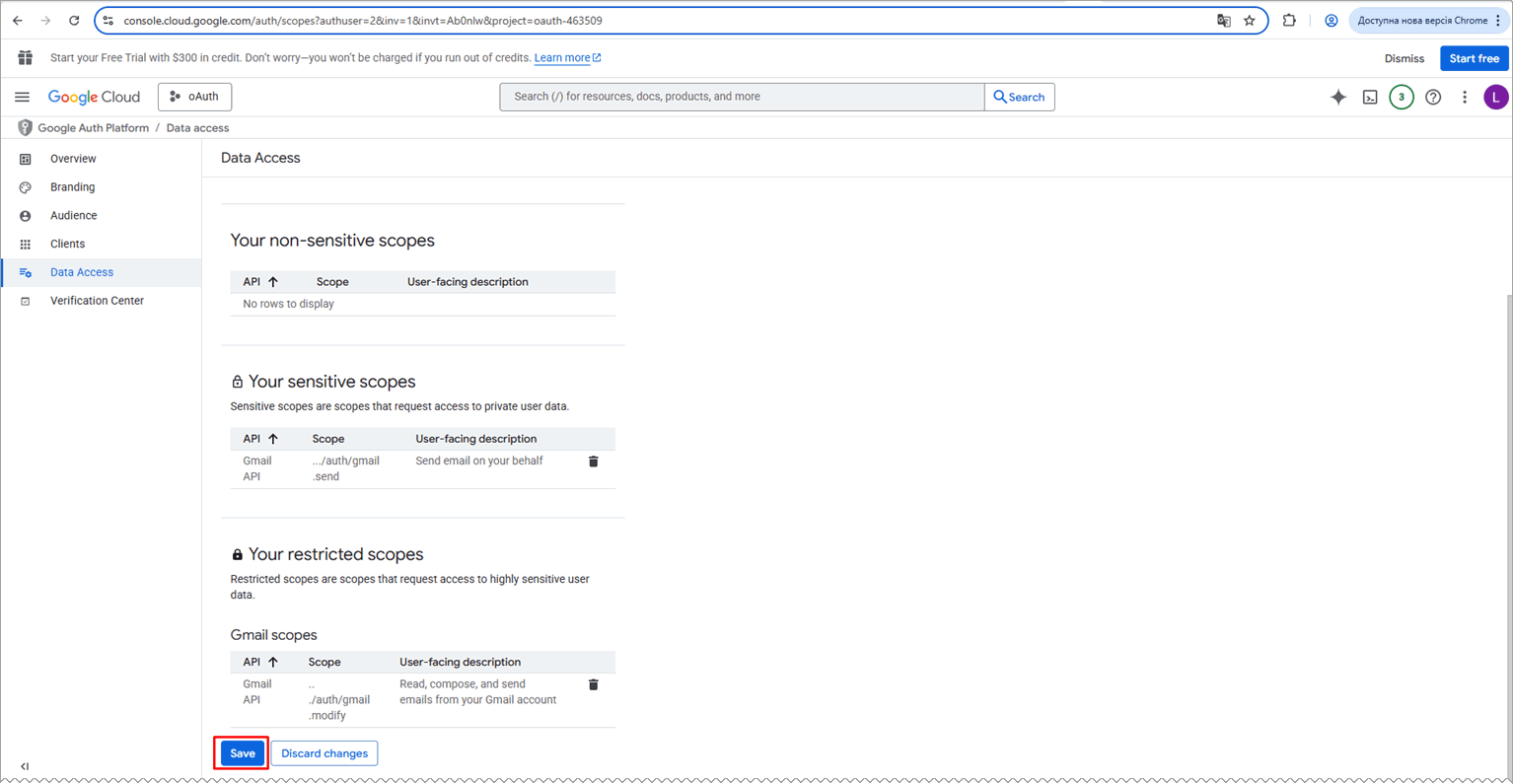1513x784 pixels.
Task: Bookmark this page with star icon
Action: point(1250,21)
